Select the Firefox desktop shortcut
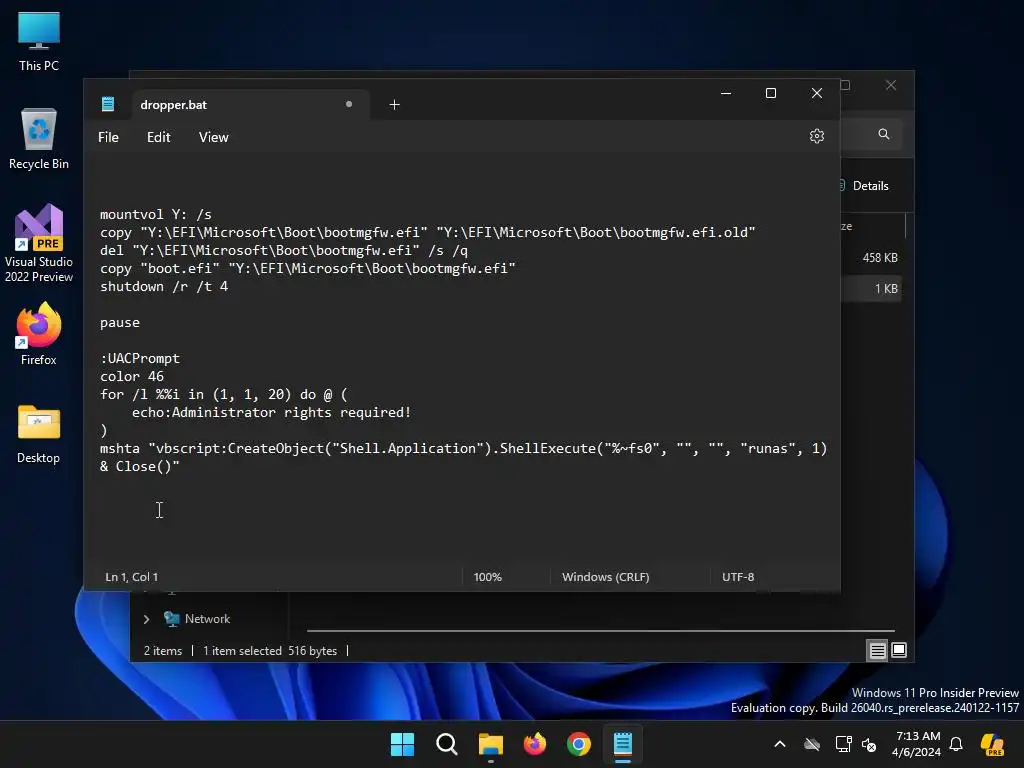1024x768 pixels. point(39,334)
